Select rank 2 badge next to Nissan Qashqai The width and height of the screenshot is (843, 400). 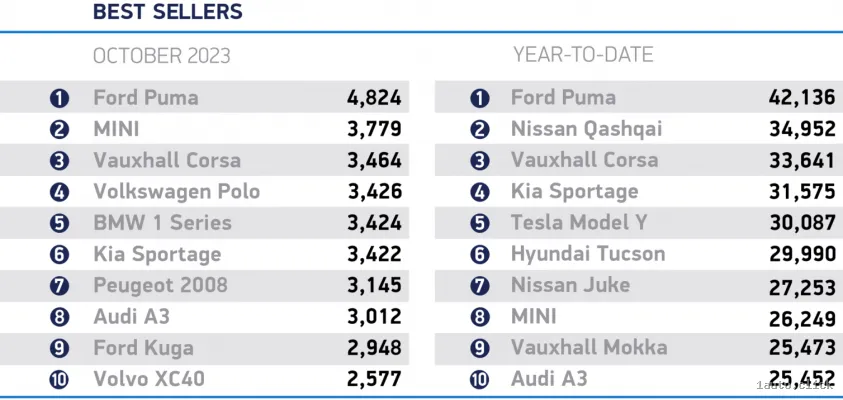pos(480,129)
